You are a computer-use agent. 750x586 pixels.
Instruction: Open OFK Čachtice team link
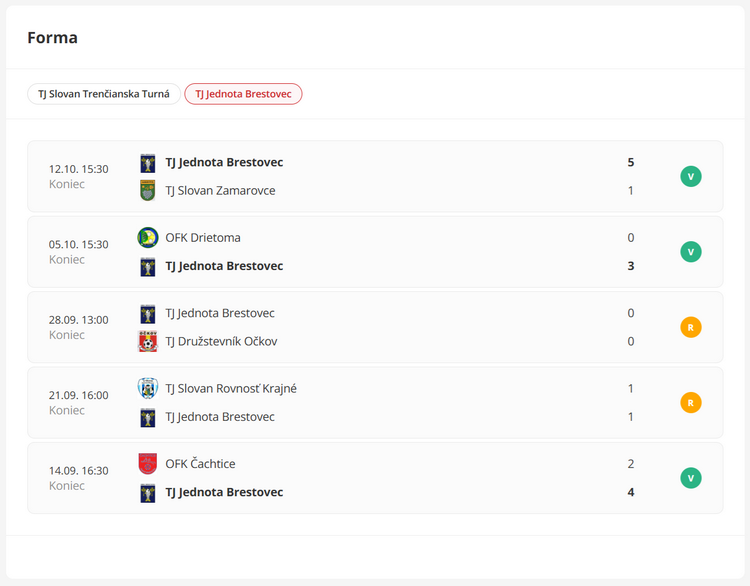200,464
